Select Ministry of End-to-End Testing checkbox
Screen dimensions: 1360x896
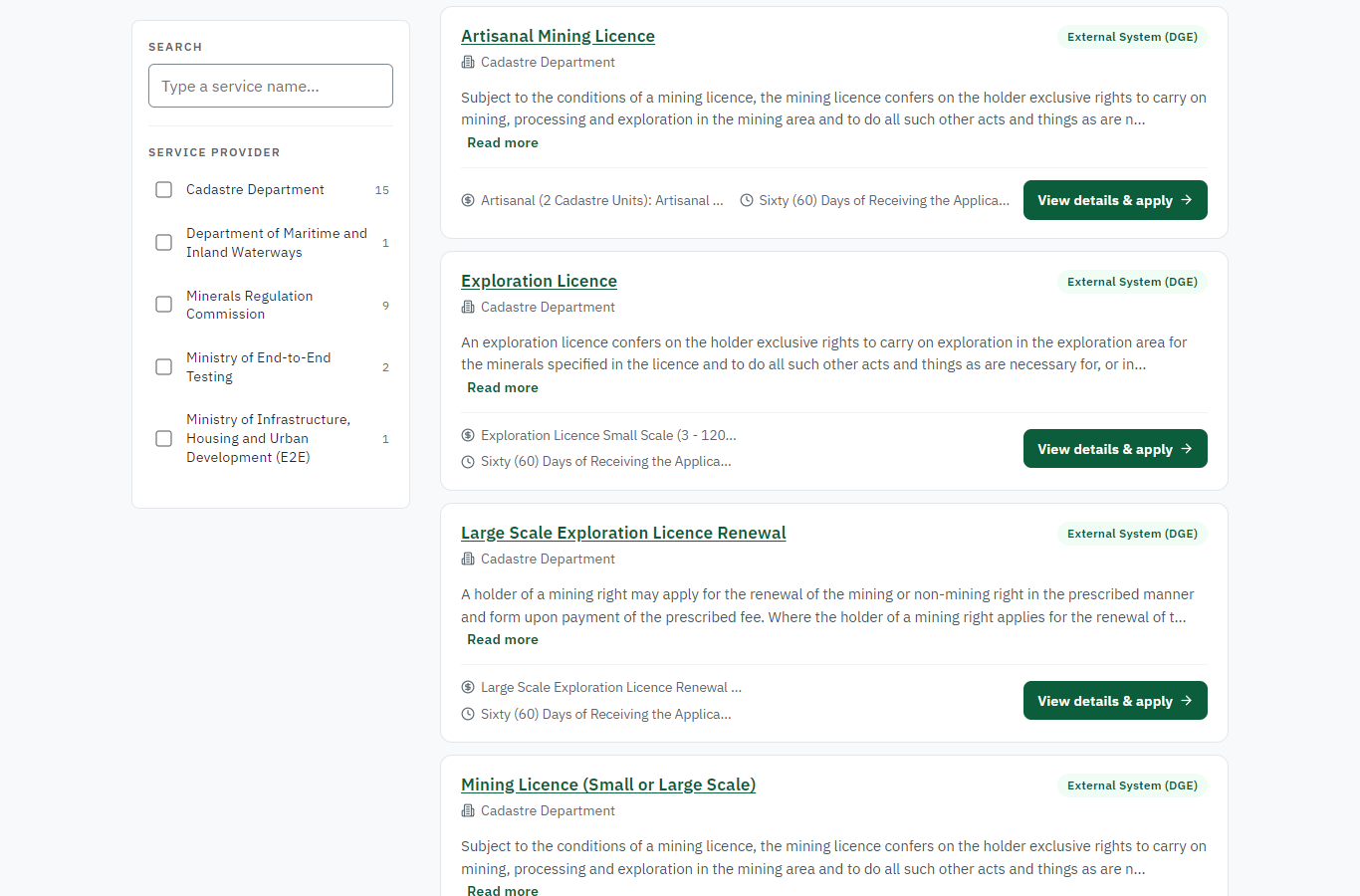tap(164, 366)
